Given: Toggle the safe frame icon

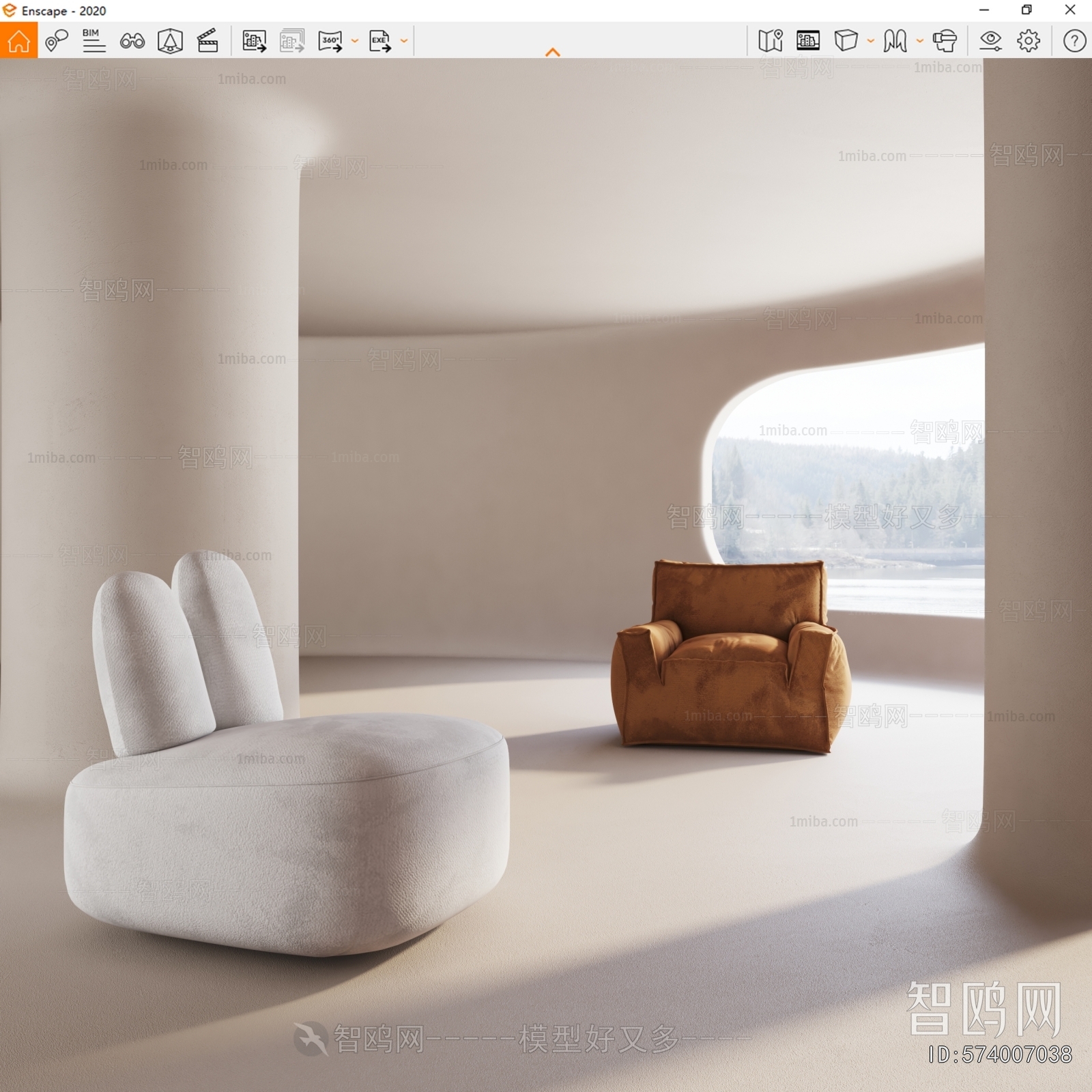Looking at the screenshot, I should point(170,41).
